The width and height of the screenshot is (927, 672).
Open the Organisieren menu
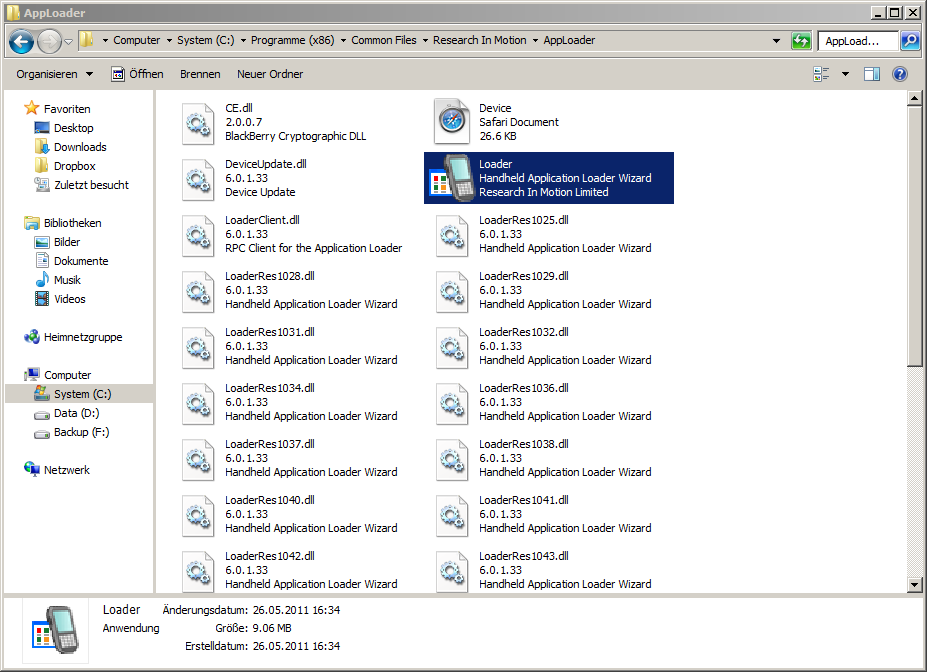pyautogui.click(x=54, y=74)
